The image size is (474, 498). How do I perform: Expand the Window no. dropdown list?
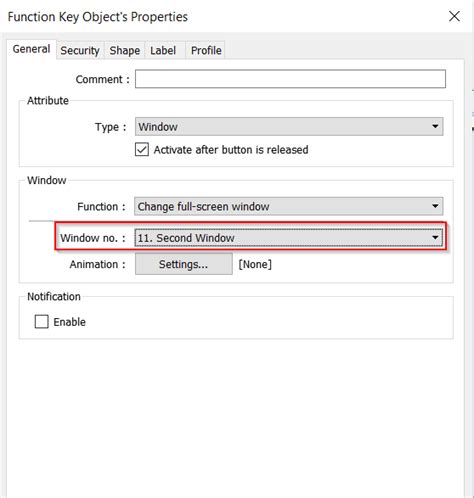pyautogui.click(x=289, y=238)
